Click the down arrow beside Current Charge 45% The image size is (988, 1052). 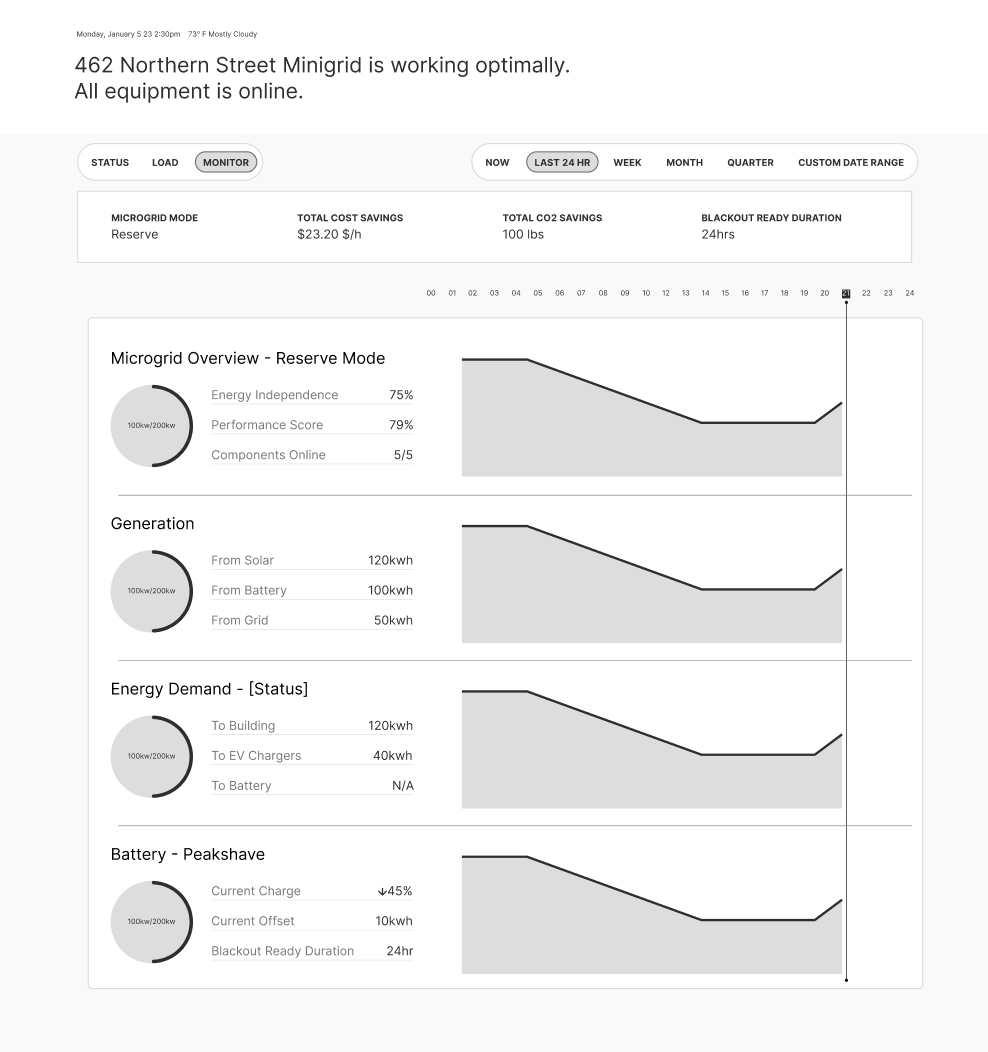pyautogui.click(x=382, y=891)
